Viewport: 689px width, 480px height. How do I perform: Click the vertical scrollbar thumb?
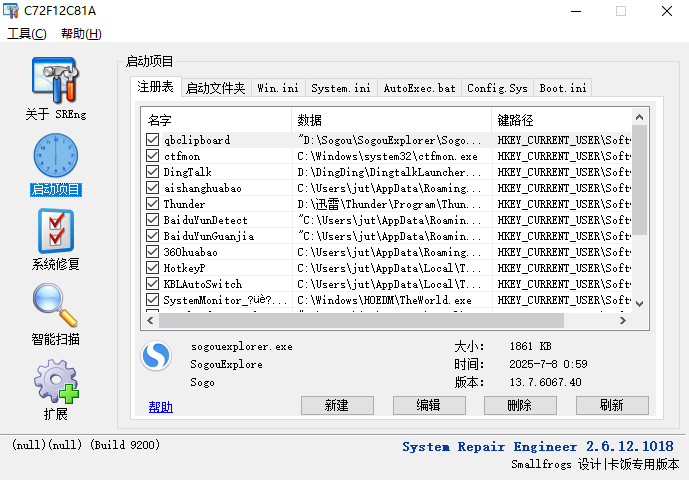tap(639, 180)
